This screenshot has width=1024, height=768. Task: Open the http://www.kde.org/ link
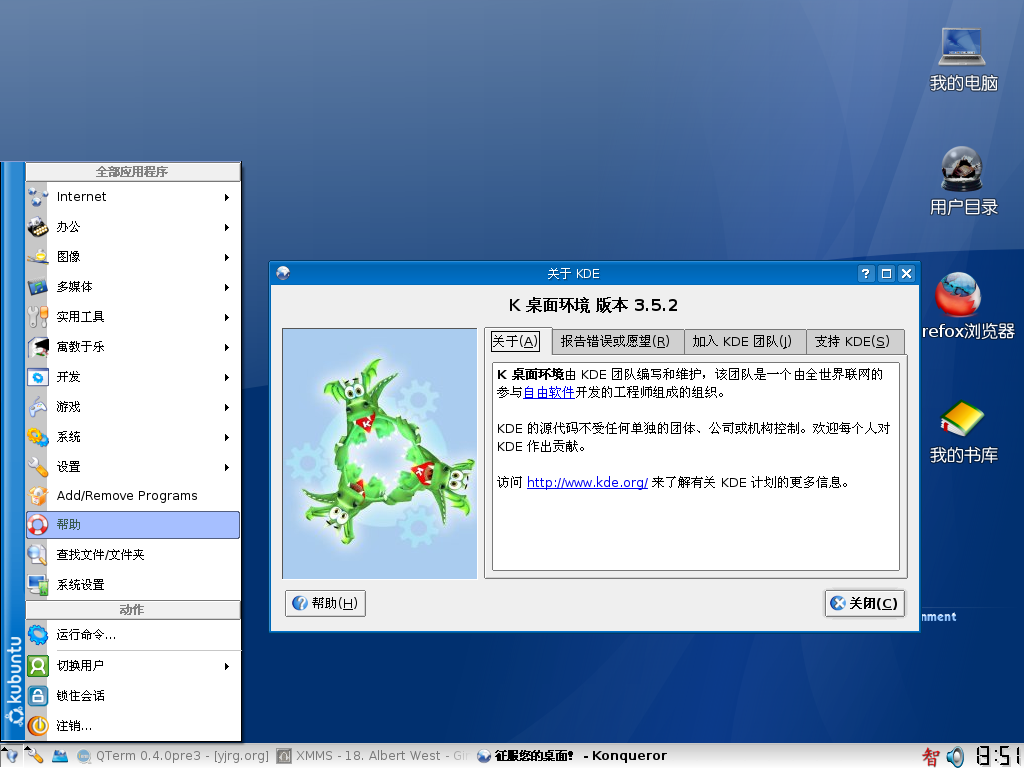(587, 483)
